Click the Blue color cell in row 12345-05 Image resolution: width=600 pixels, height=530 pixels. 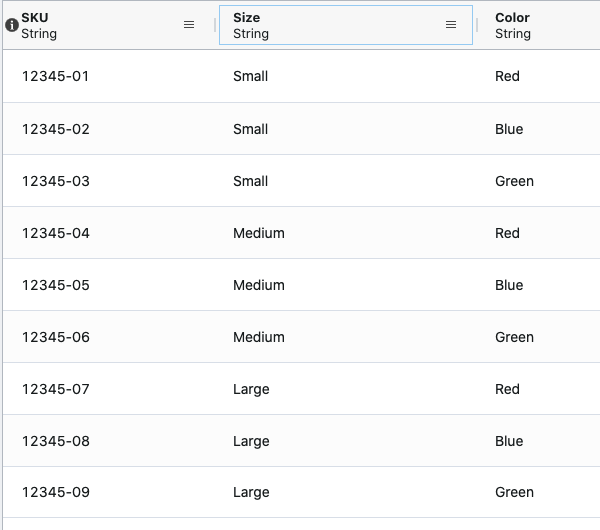pos(508,285)
